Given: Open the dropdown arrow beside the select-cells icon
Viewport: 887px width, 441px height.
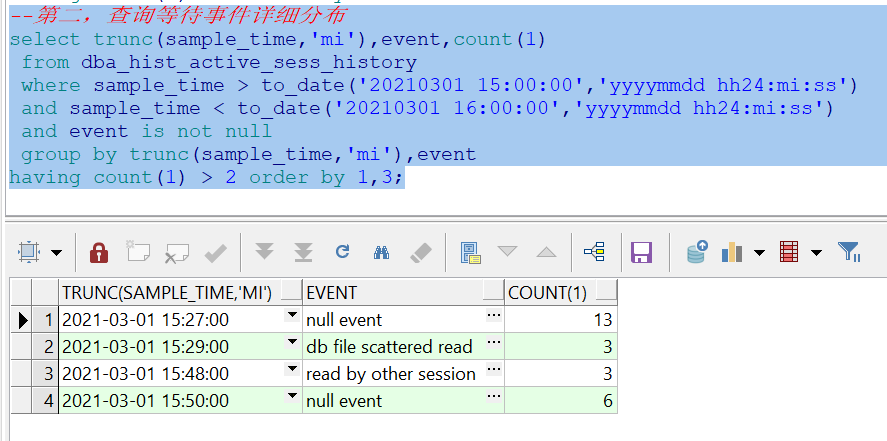Looking at the screenshot, I should click(x=57, y=253).
